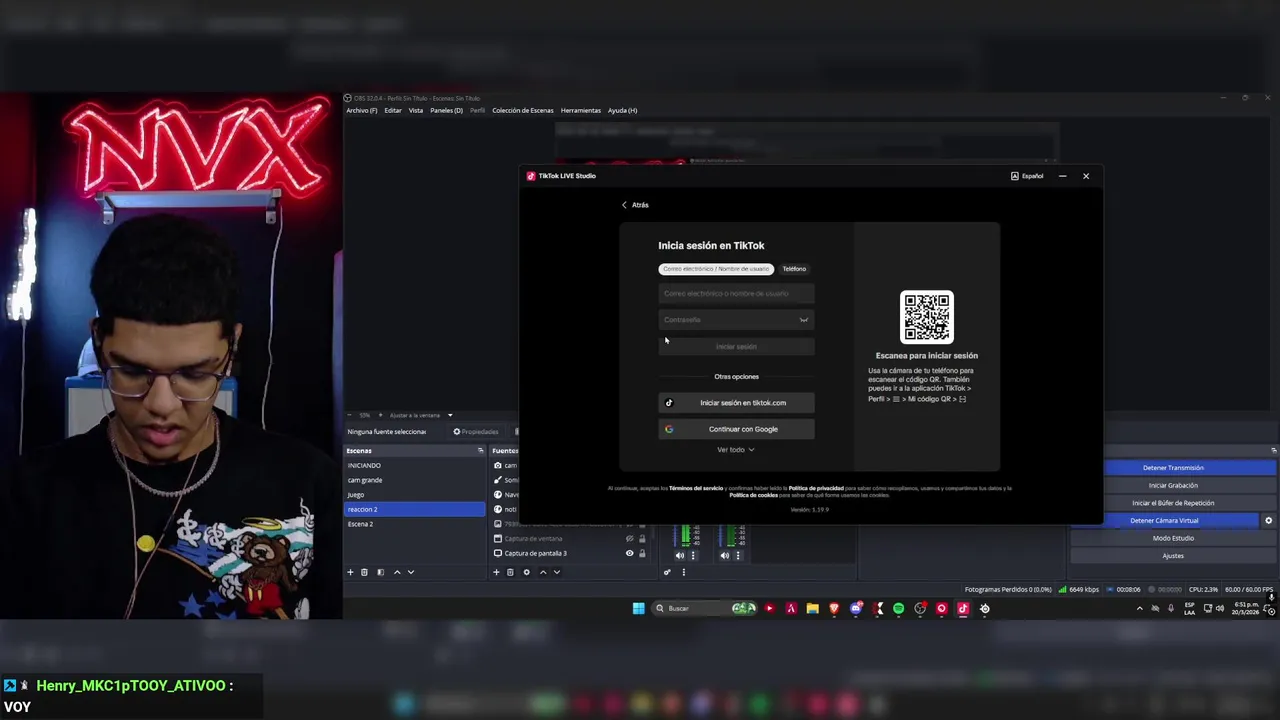Remove source with trash icon in Fuentes

click(x=510, y=572)
